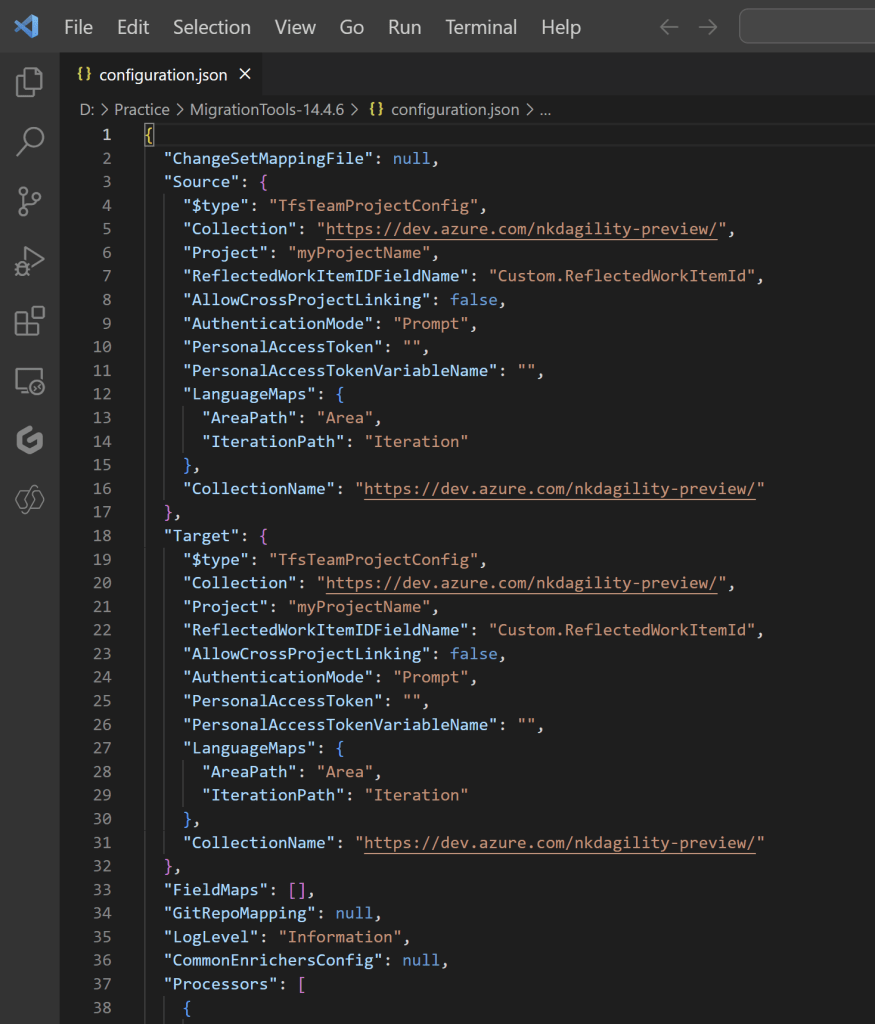Click the command center search box
The width and height of the screenshot is (875, 1024).
point(806,27)
